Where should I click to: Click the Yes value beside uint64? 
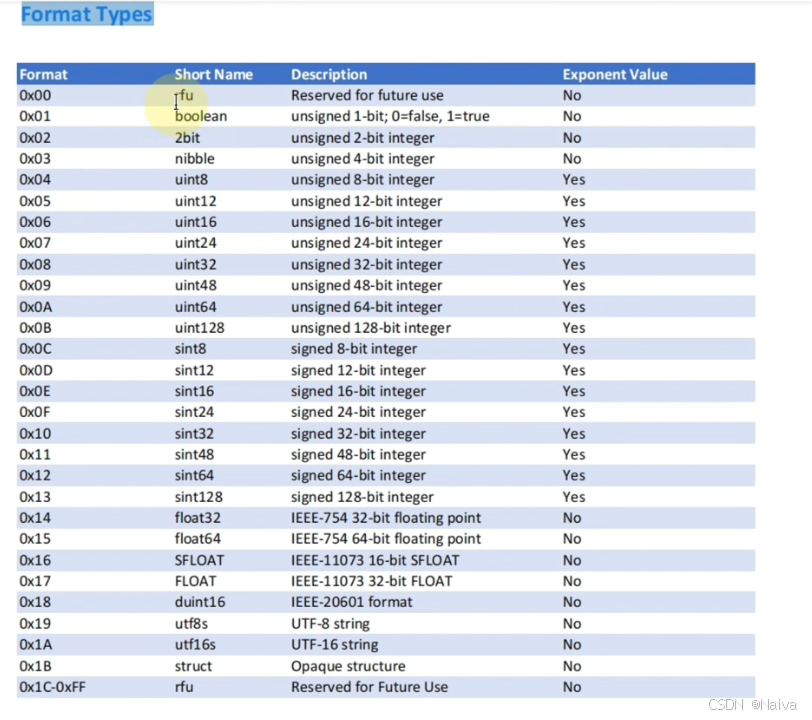[x=572, y=306]
